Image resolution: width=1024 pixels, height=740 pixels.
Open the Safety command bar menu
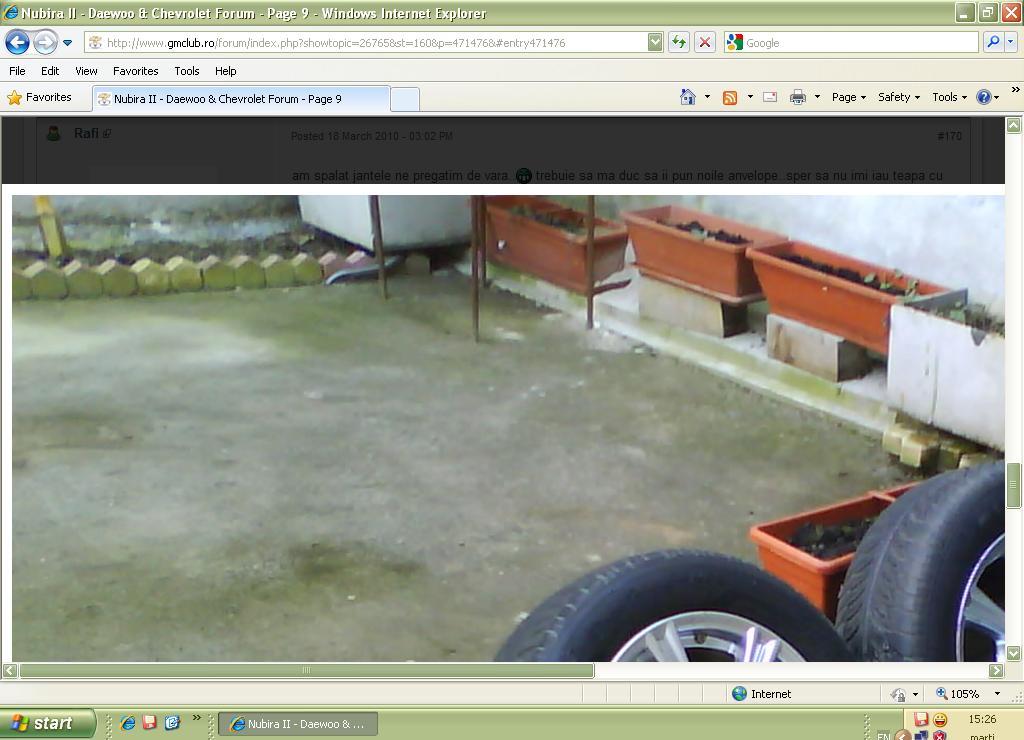tap(899, 97)
